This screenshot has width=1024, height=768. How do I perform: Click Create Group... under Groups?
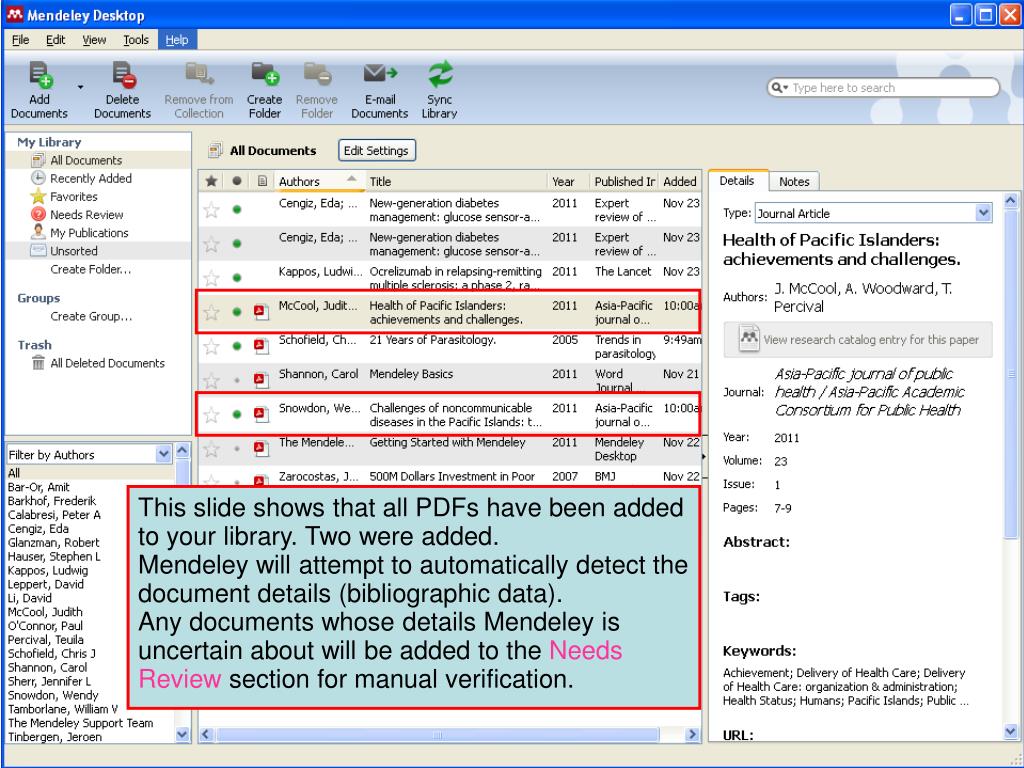(91, 316)
